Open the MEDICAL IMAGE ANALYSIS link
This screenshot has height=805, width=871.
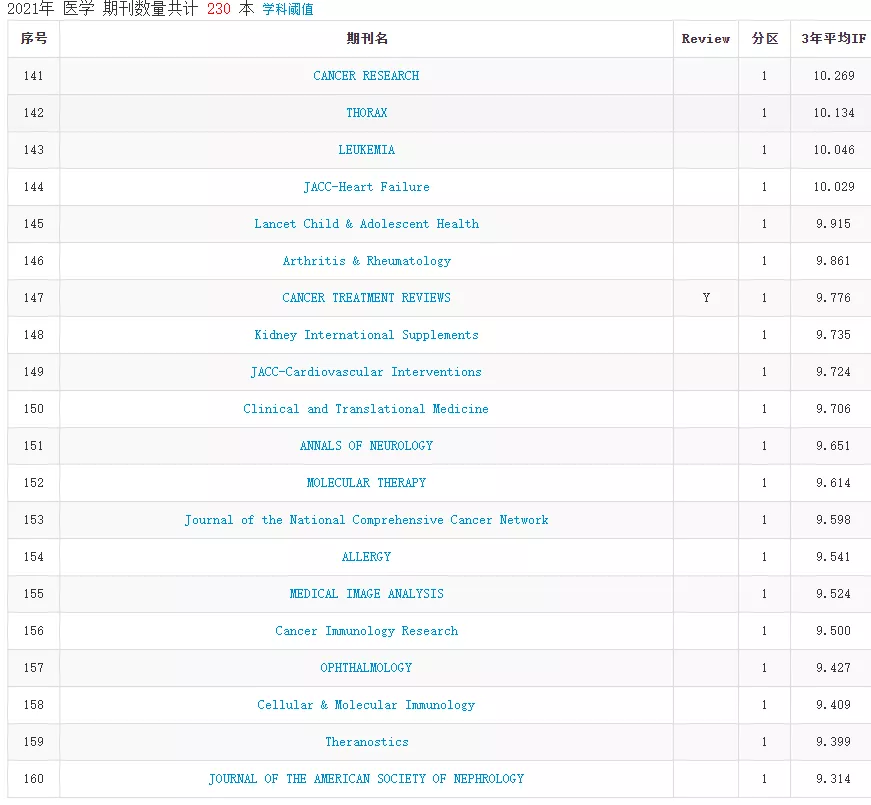[366, 594]
